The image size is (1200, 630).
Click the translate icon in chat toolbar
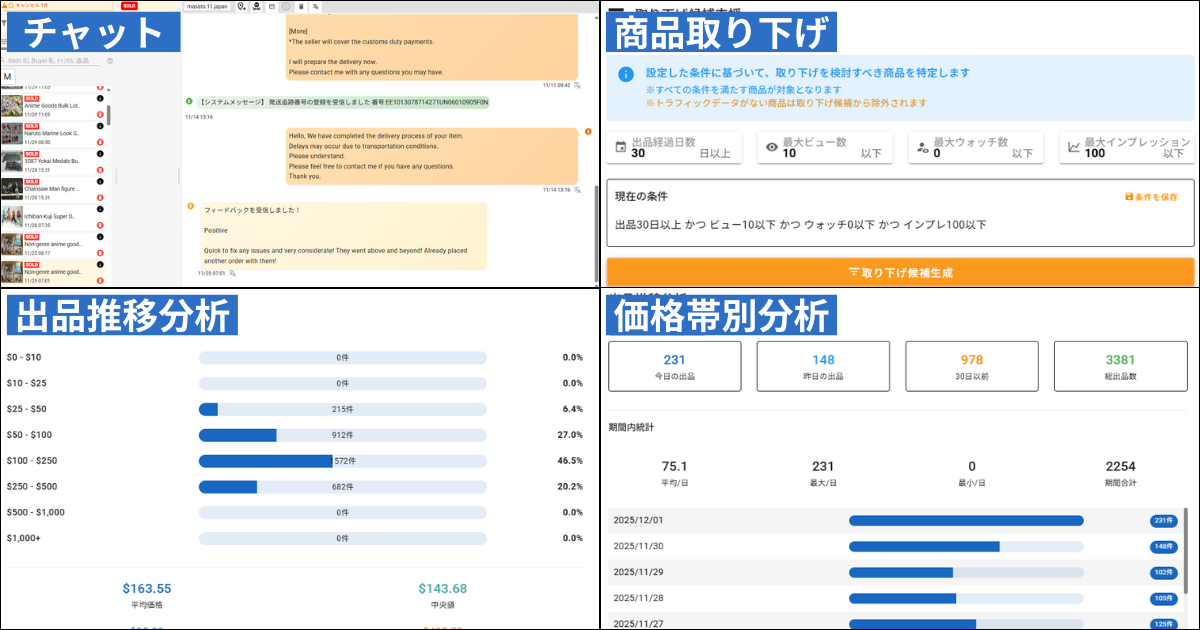[316, 6]
